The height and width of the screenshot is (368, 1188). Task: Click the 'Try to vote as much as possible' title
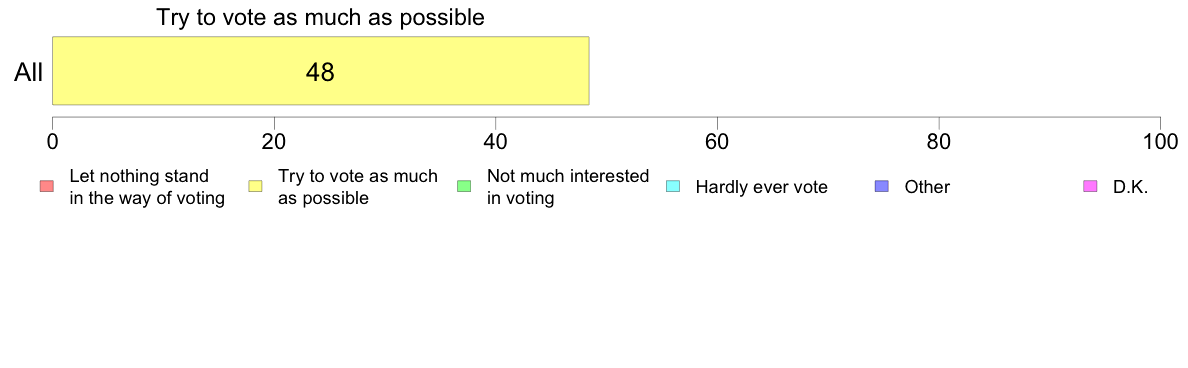tap(320, 18)
